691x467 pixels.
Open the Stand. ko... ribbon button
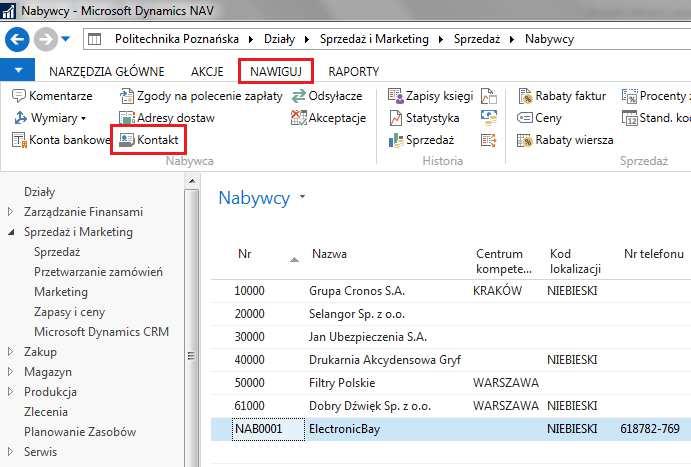tap(656, 118)
